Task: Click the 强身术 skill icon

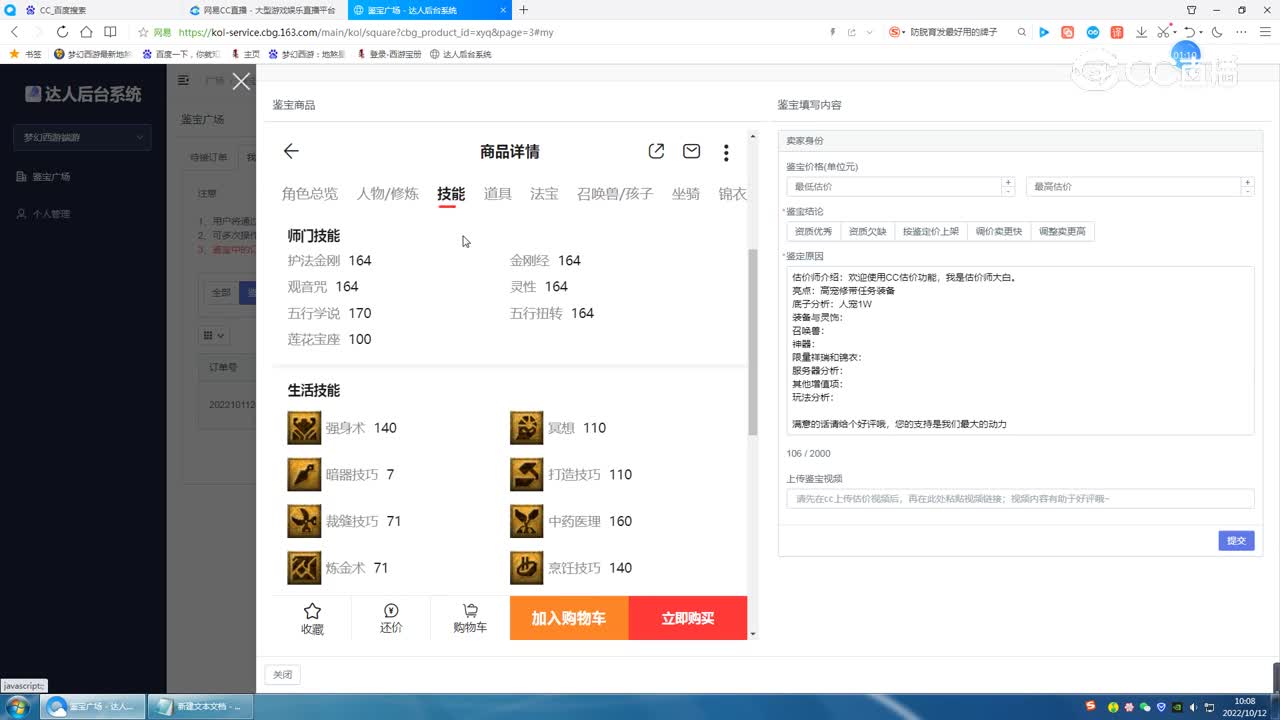Action: (x=304, y=428)
